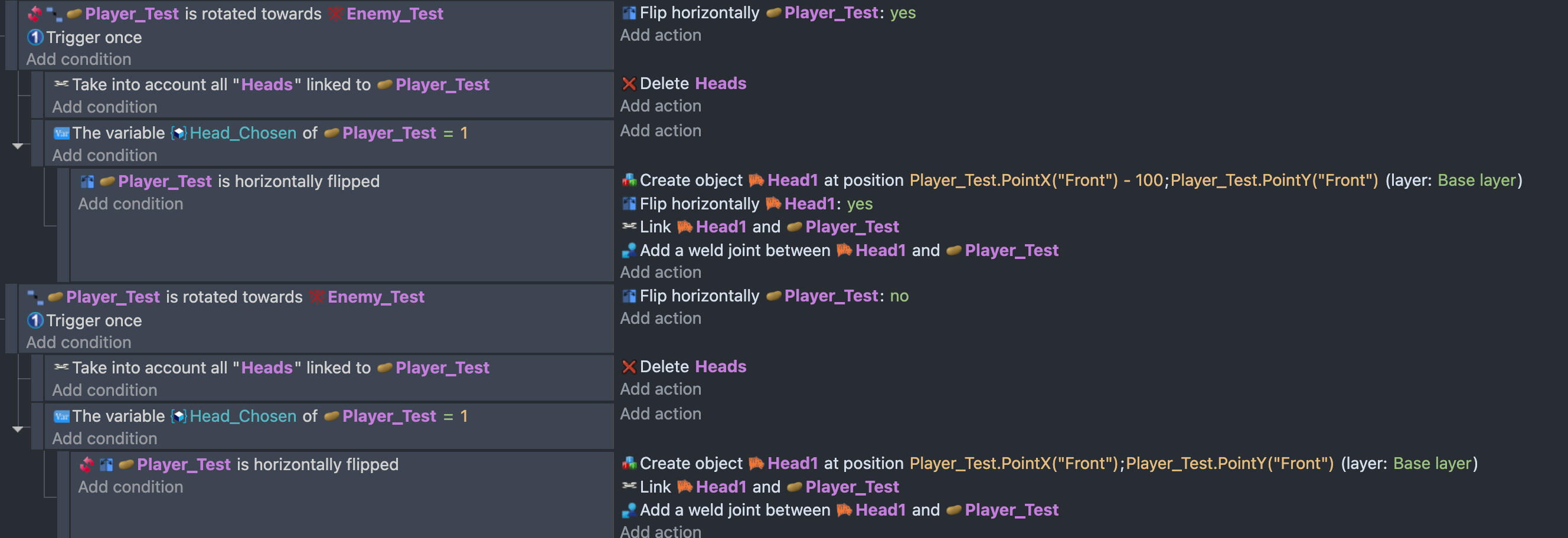Click the flip icon of the non-inverted 'is horizontally flipped' condition
This screenshot has width=1568, height=538.
click(87, 182)
